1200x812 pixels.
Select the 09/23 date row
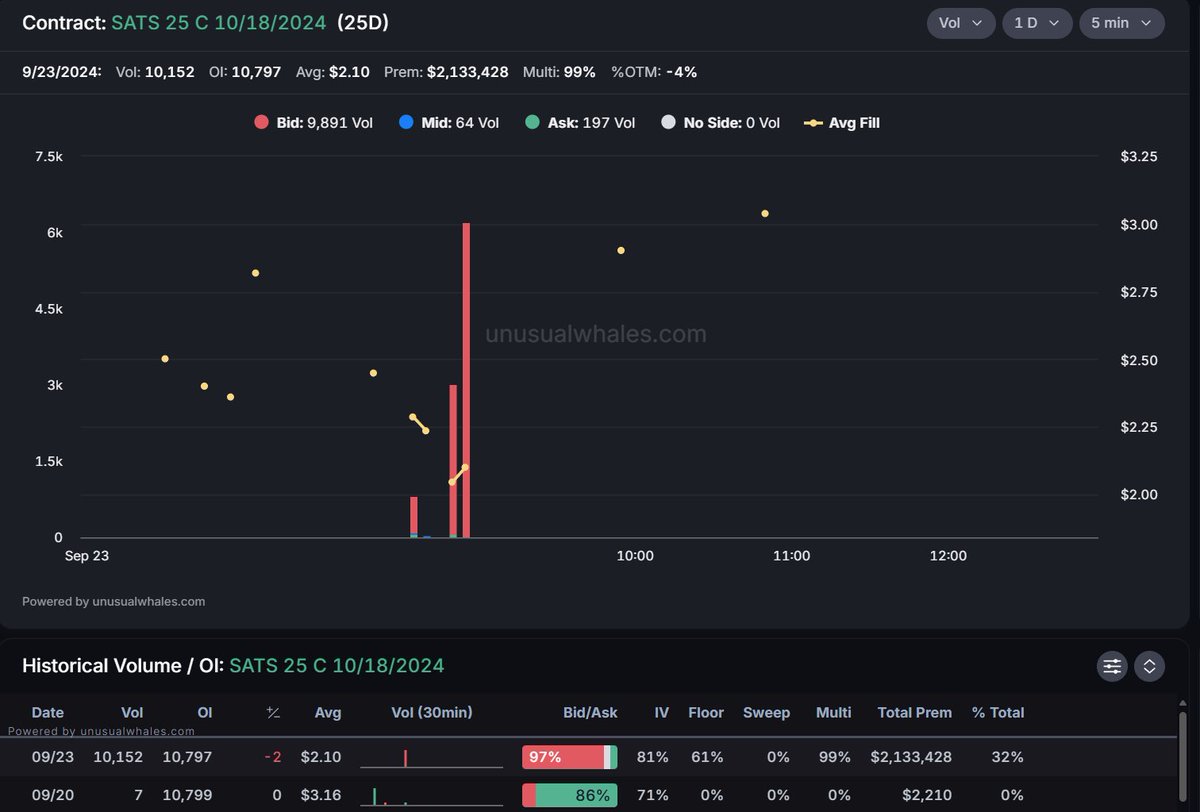coord(588,757)
